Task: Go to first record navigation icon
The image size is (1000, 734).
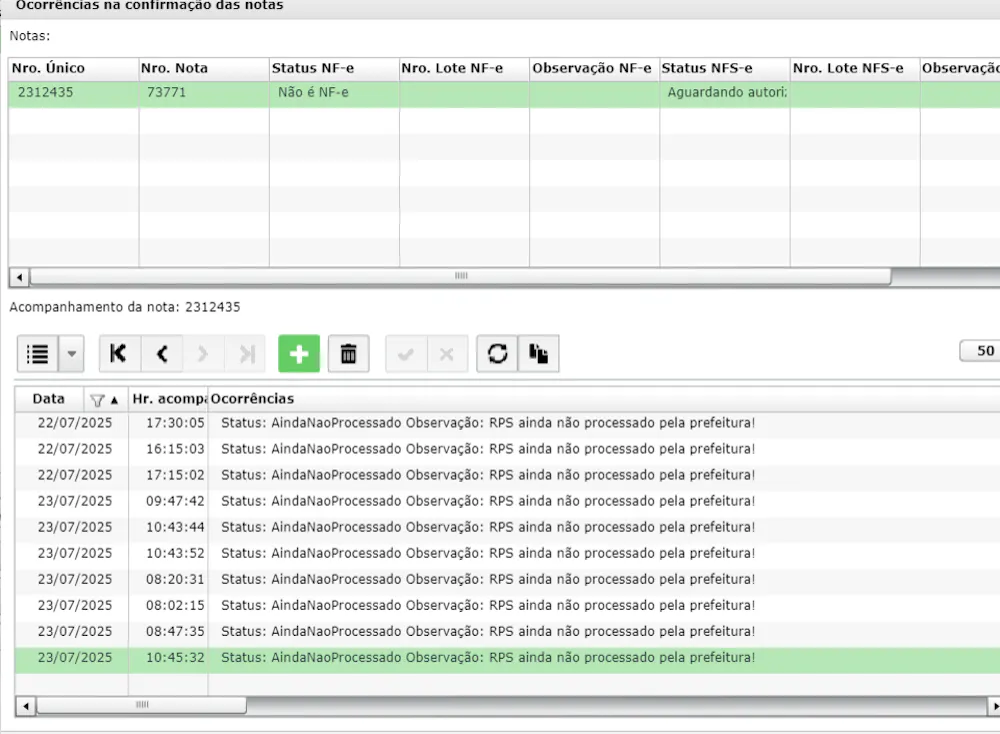Action: pyautogui.click(x=119, y=353)
